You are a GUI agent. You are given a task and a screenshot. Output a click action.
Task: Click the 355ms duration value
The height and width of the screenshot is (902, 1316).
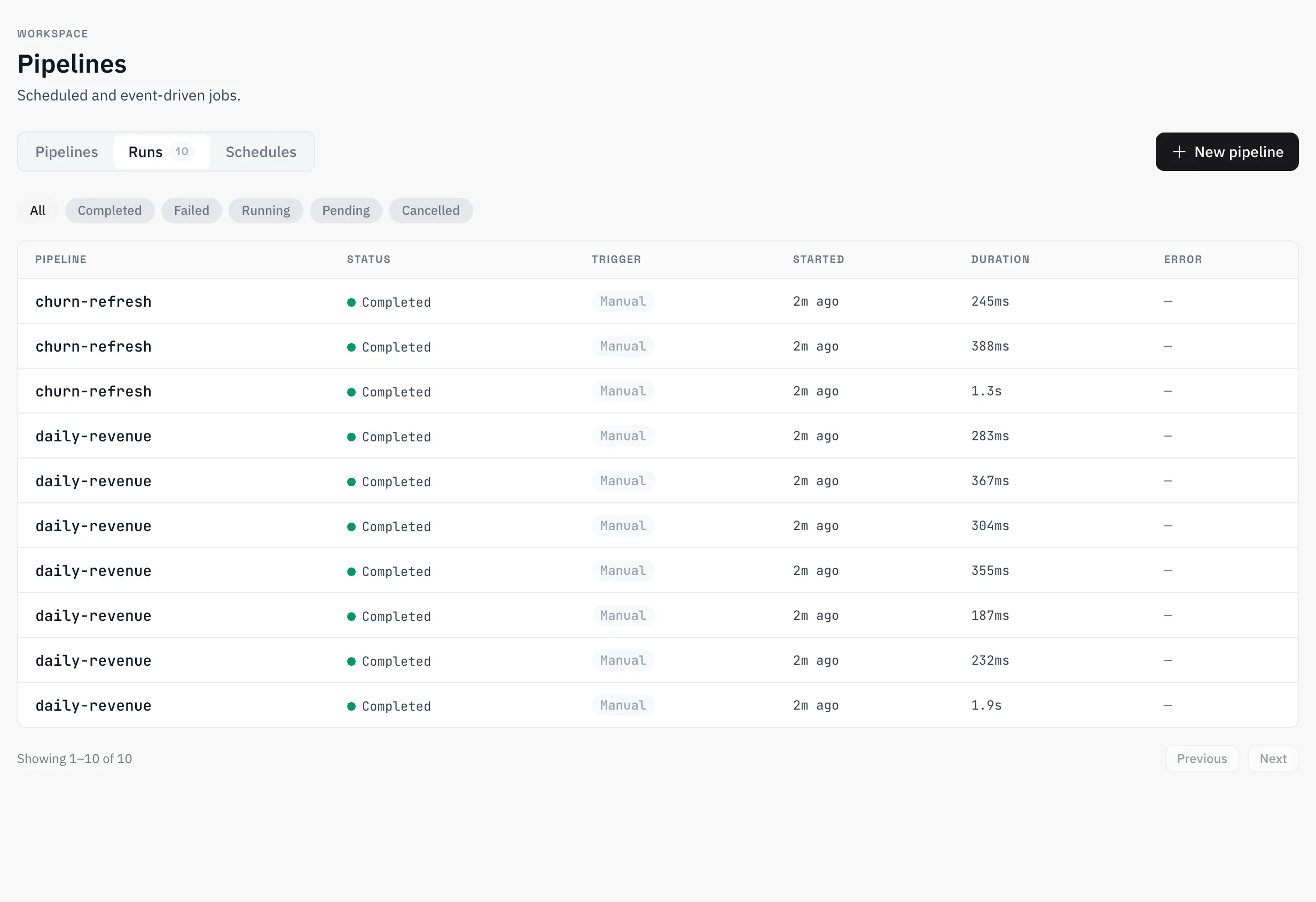990,571
